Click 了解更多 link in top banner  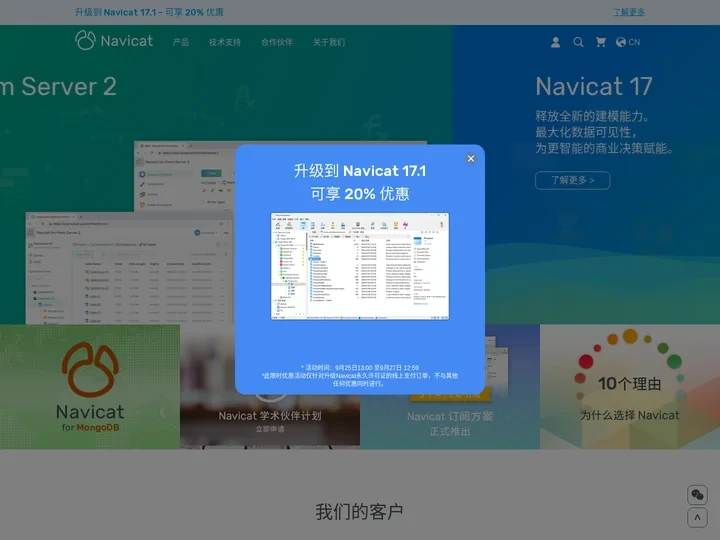[x=629, y=12]
